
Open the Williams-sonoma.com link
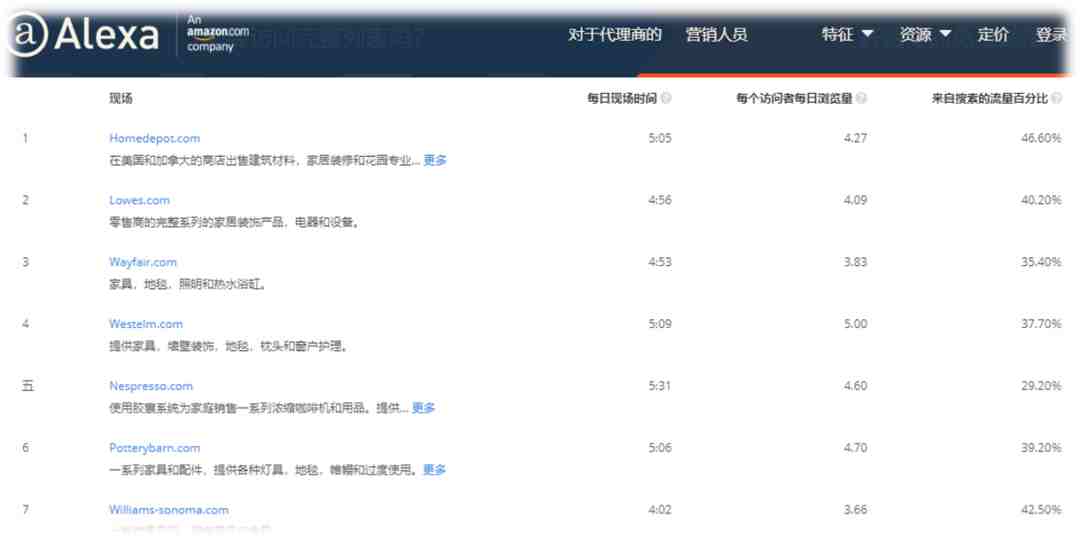coord(169,510)
